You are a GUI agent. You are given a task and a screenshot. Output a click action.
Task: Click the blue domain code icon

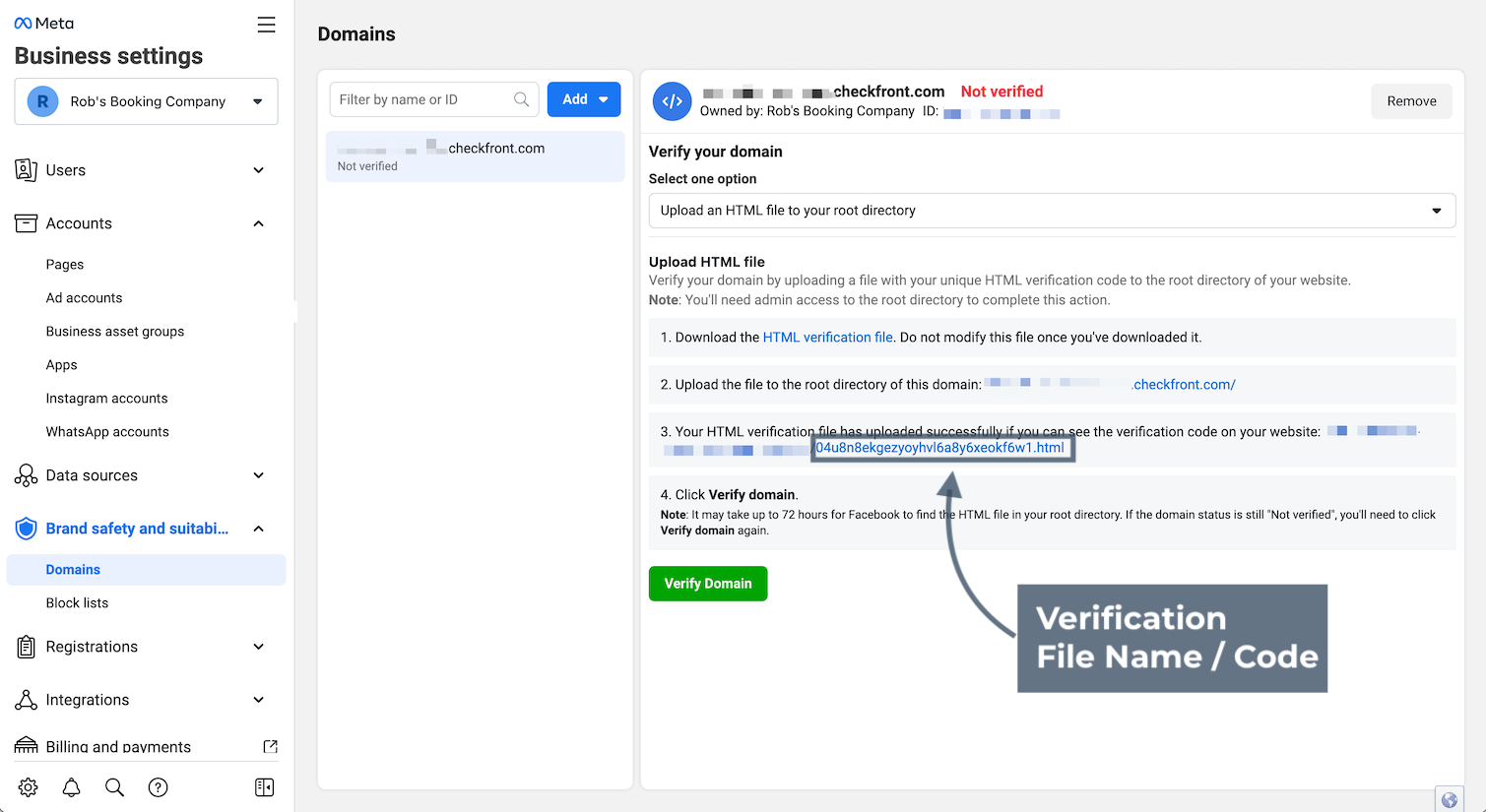(x=672, y=101)
